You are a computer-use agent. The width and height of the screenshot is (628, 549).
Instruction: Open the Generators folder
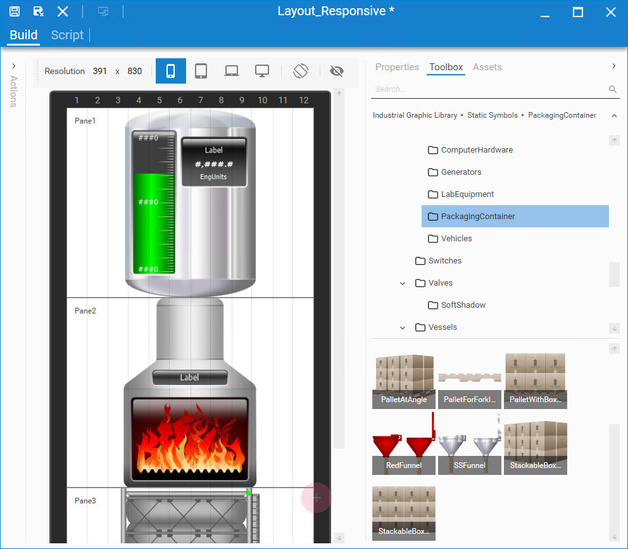(x=460, y=172)
